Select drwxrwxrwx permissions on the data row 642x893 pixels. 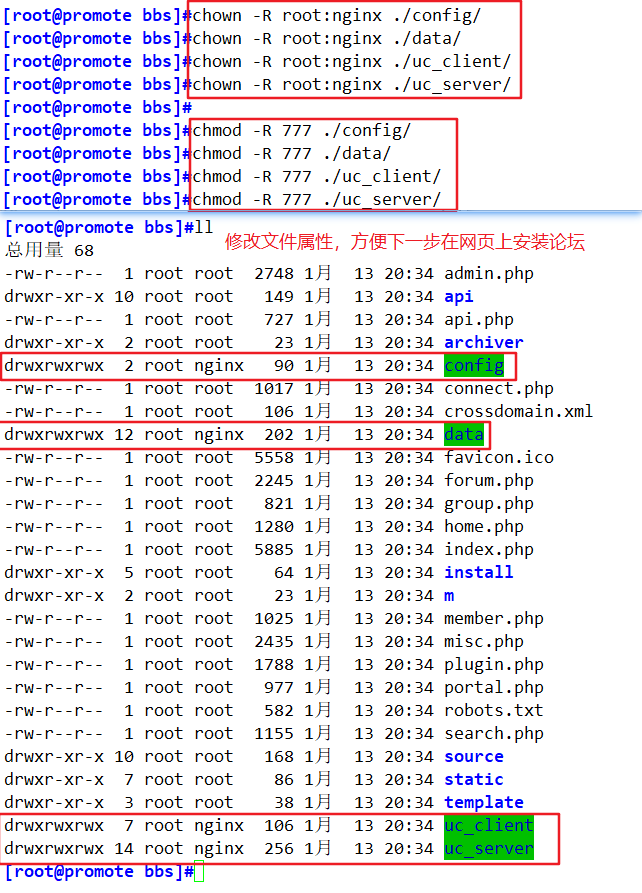[x=54, y=435]
